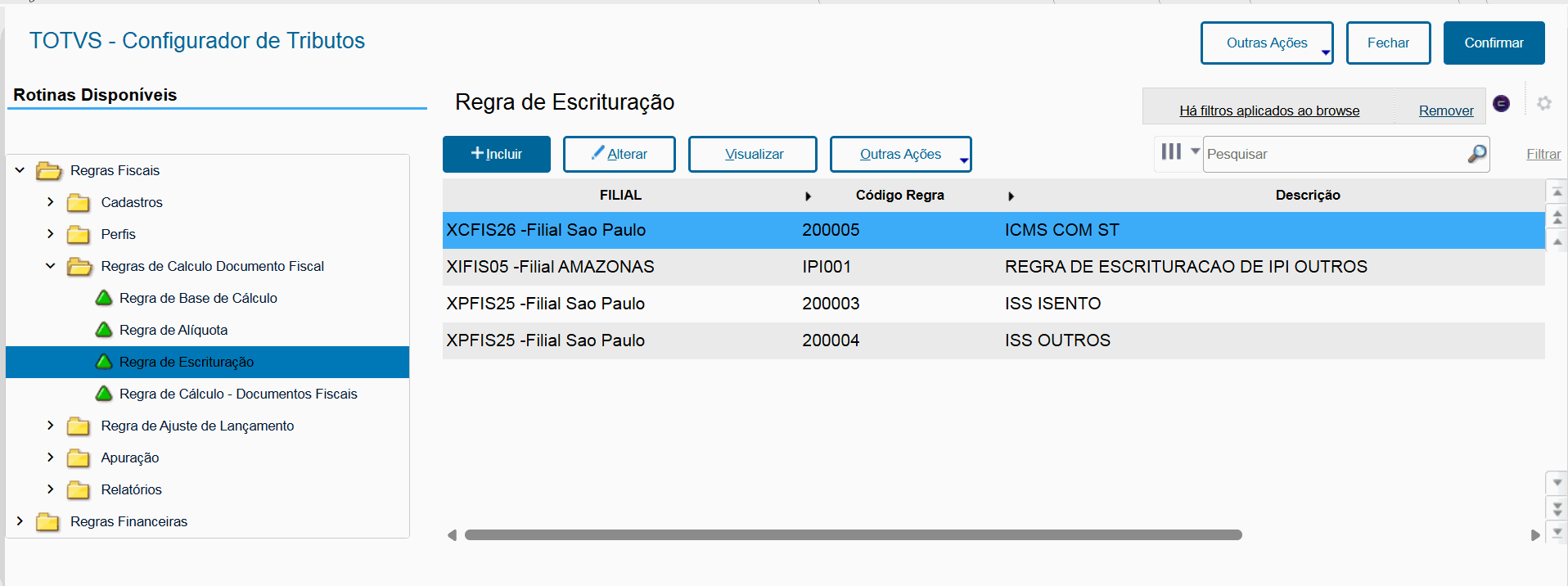Click the horizontal scrollbar under the grid
The width and height of the screenshot is (1568, 586).
click(x=853, y=535)
